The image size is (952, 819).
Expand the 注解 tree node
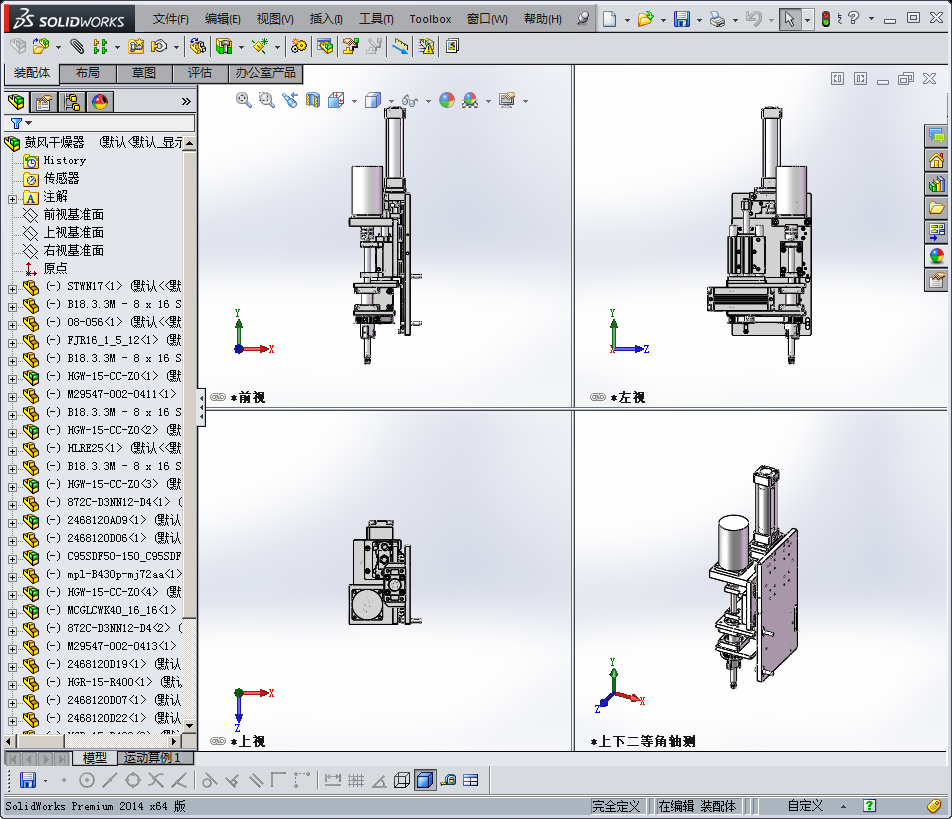(12, 199)
